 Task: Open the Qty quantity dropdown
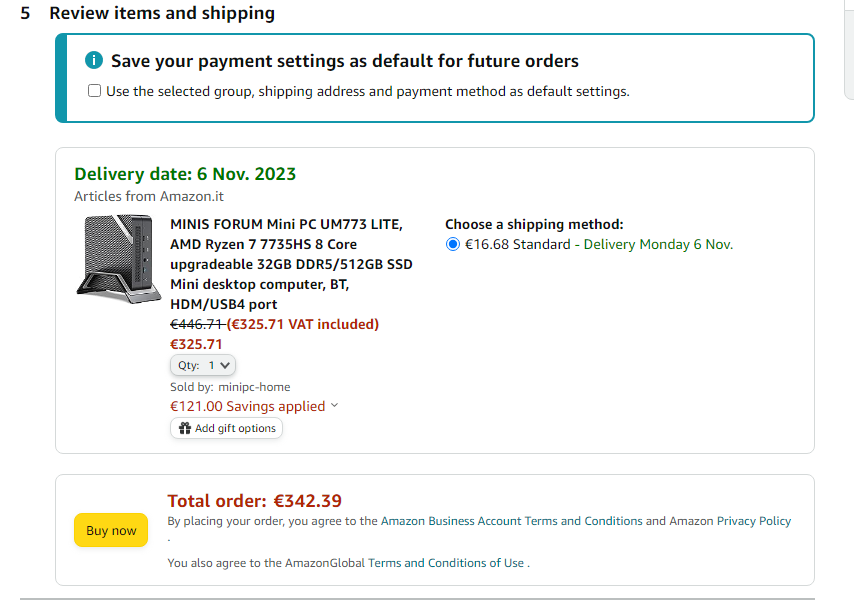[203, 366]
